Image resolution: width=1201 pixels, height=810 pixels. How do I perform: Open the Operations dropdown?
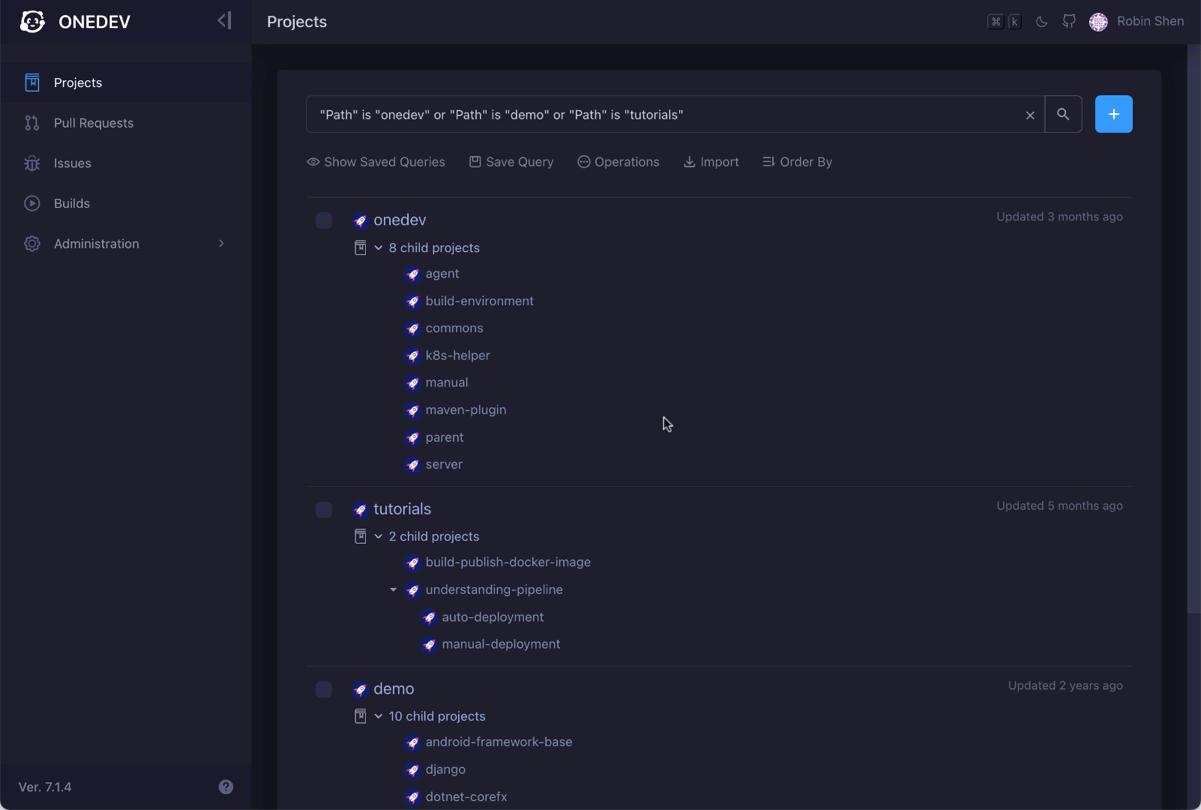coord(618,162)
